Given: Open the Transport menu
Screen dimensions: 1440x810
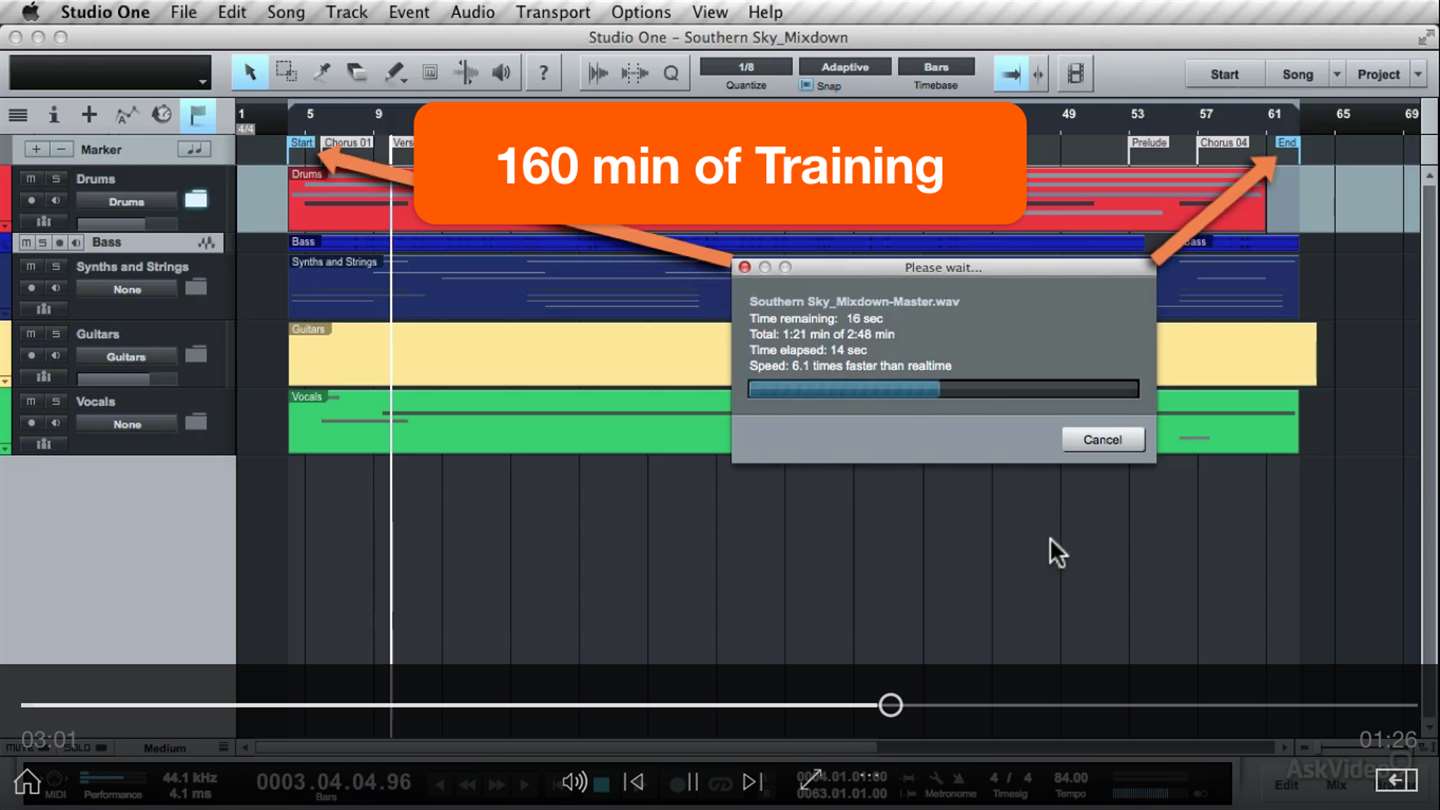Looking at the screenshot, I should [553, 12].
